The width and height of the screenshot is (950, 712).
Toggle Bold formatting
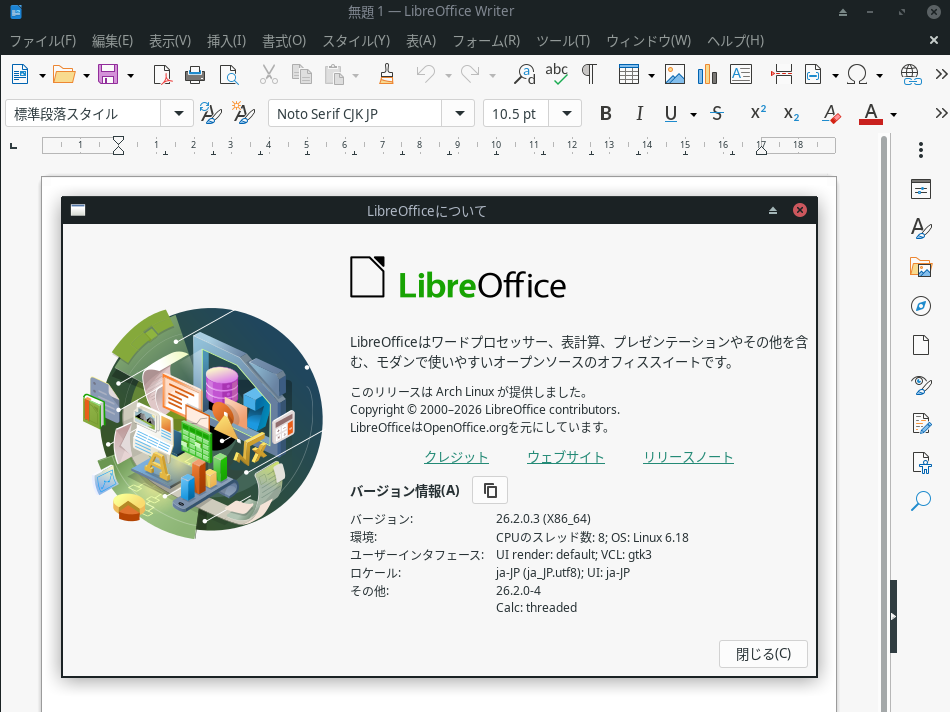(605, 113)
